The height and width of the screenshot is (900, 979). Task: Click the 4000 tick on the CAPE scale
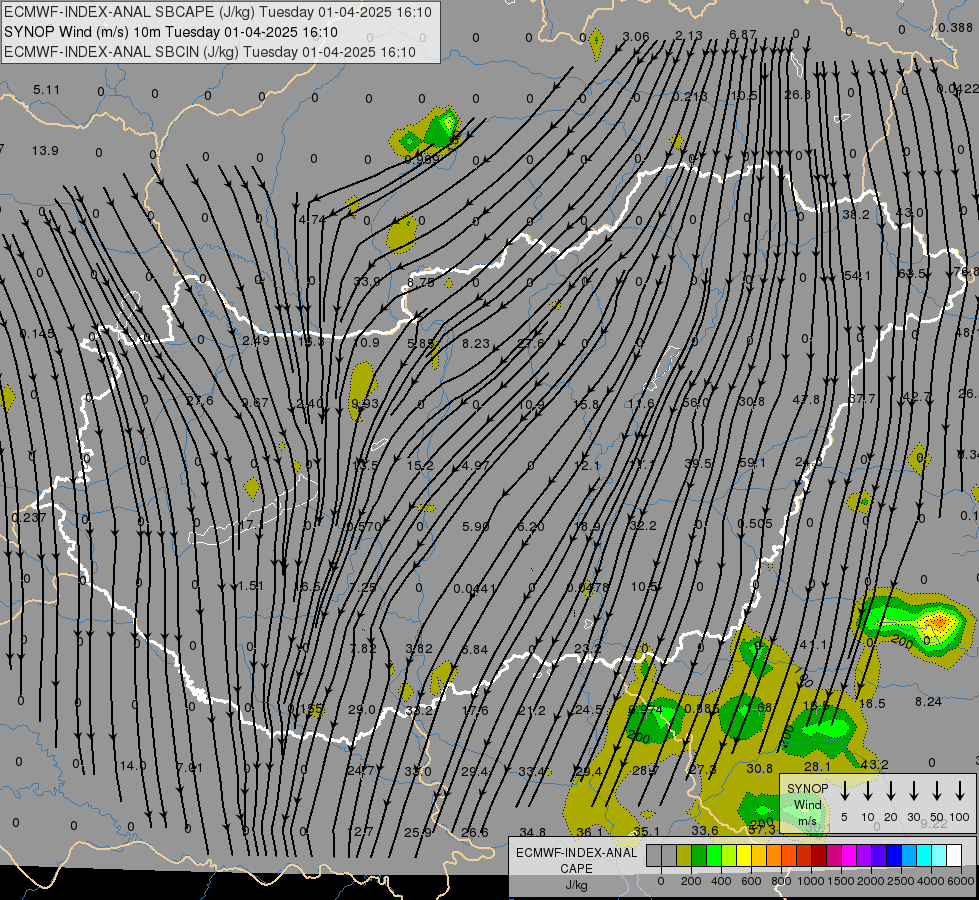(x=931, y=881)
